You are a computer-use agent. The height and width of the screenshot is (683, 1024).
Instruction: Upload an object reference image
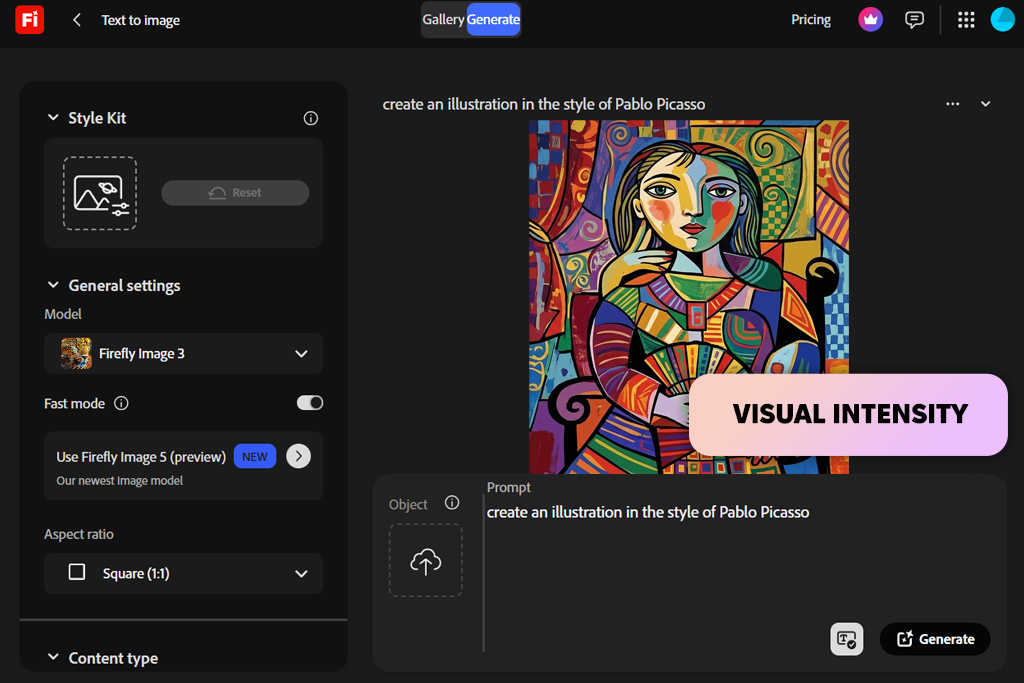coord(426,561)
